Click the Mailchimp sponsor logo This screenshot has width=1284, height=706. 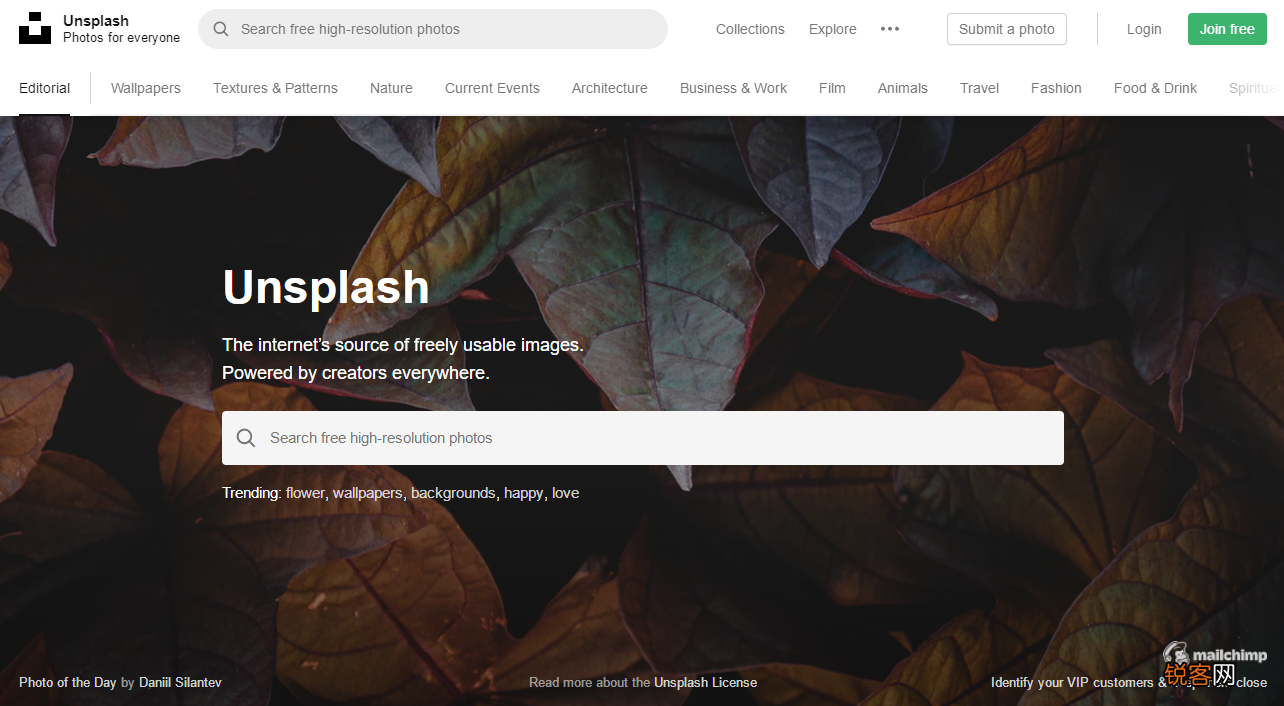(1214, 656)
